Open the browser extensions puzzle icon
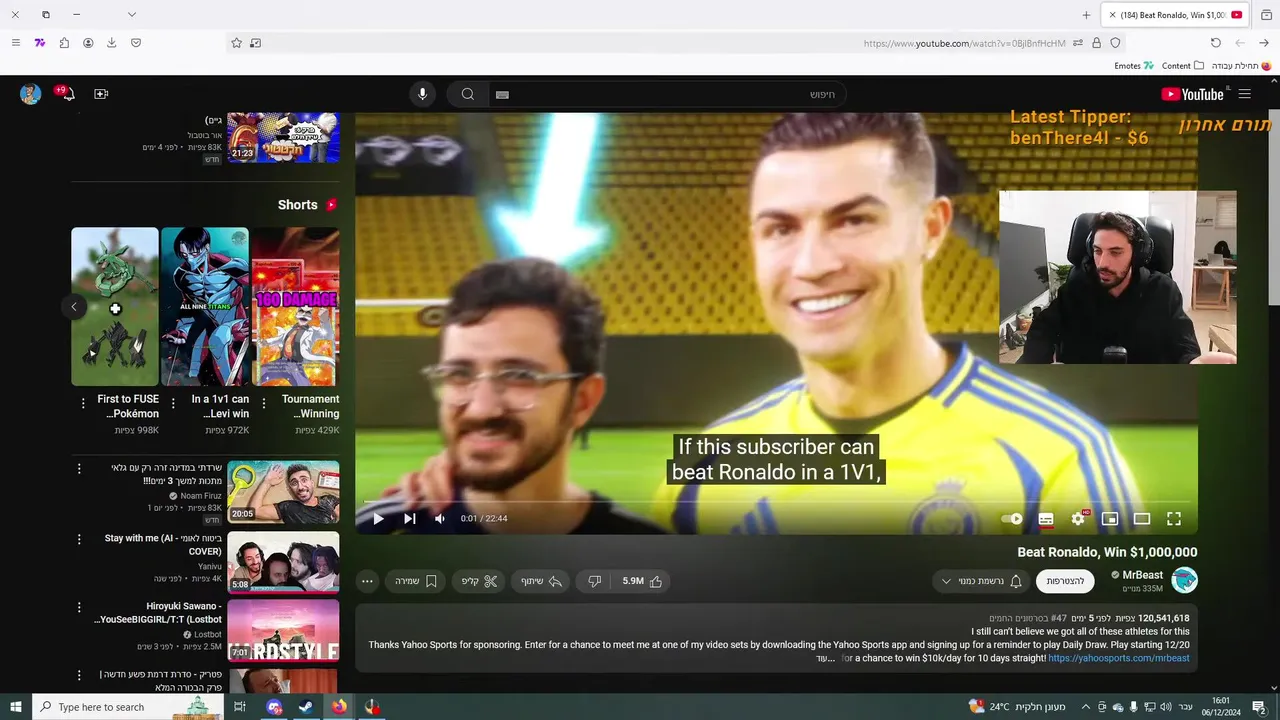Screen dimensions: 1280x720 (x=64, y=43)
